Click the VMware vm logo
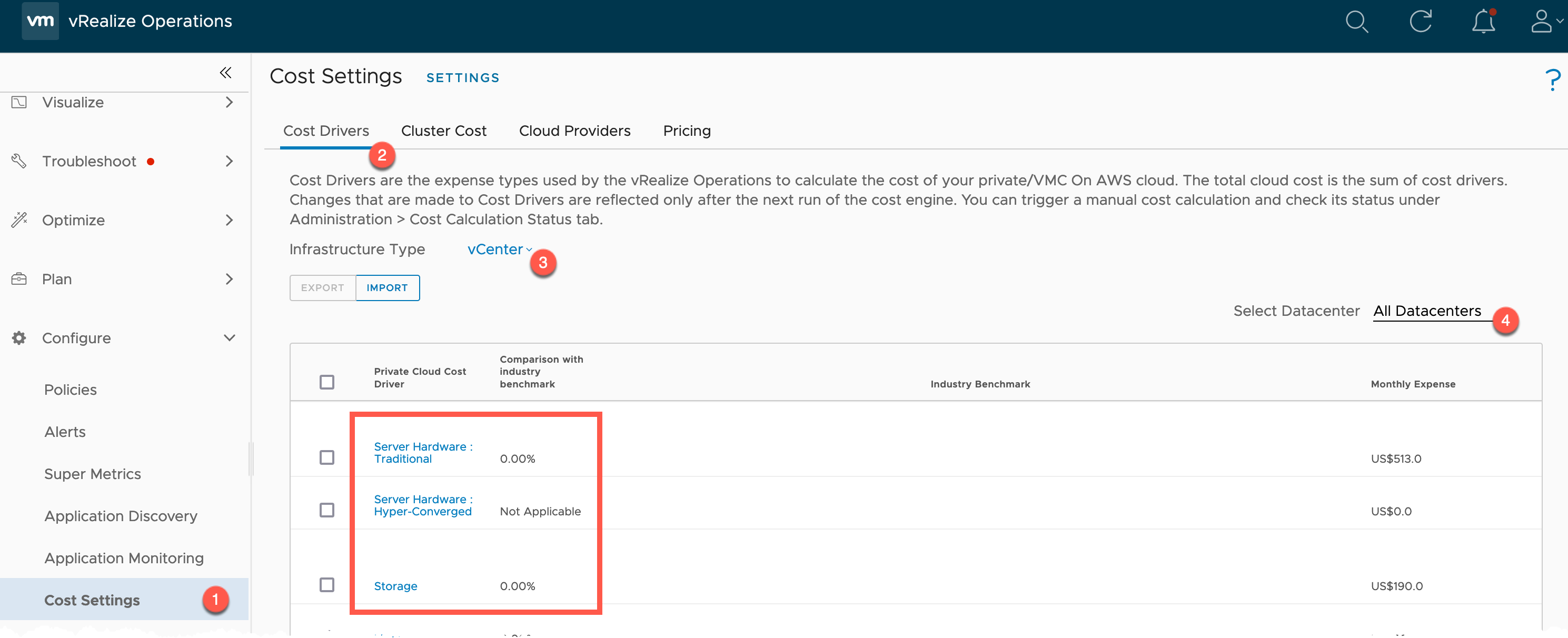 point(40,21)
